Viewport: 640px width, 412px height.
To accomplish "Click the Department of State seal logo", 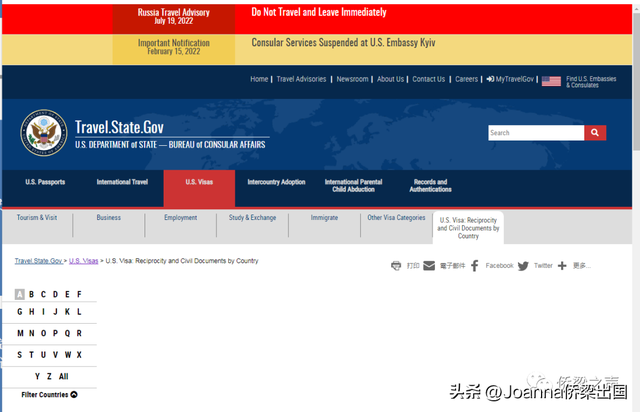I will point(44,133).
